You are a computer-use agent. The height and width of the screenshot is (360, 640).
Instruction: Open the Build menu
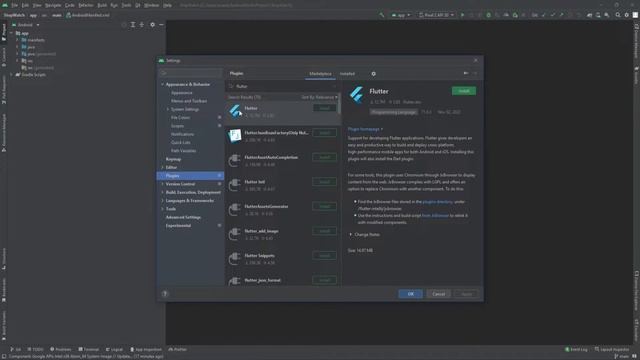click(102, 5)
